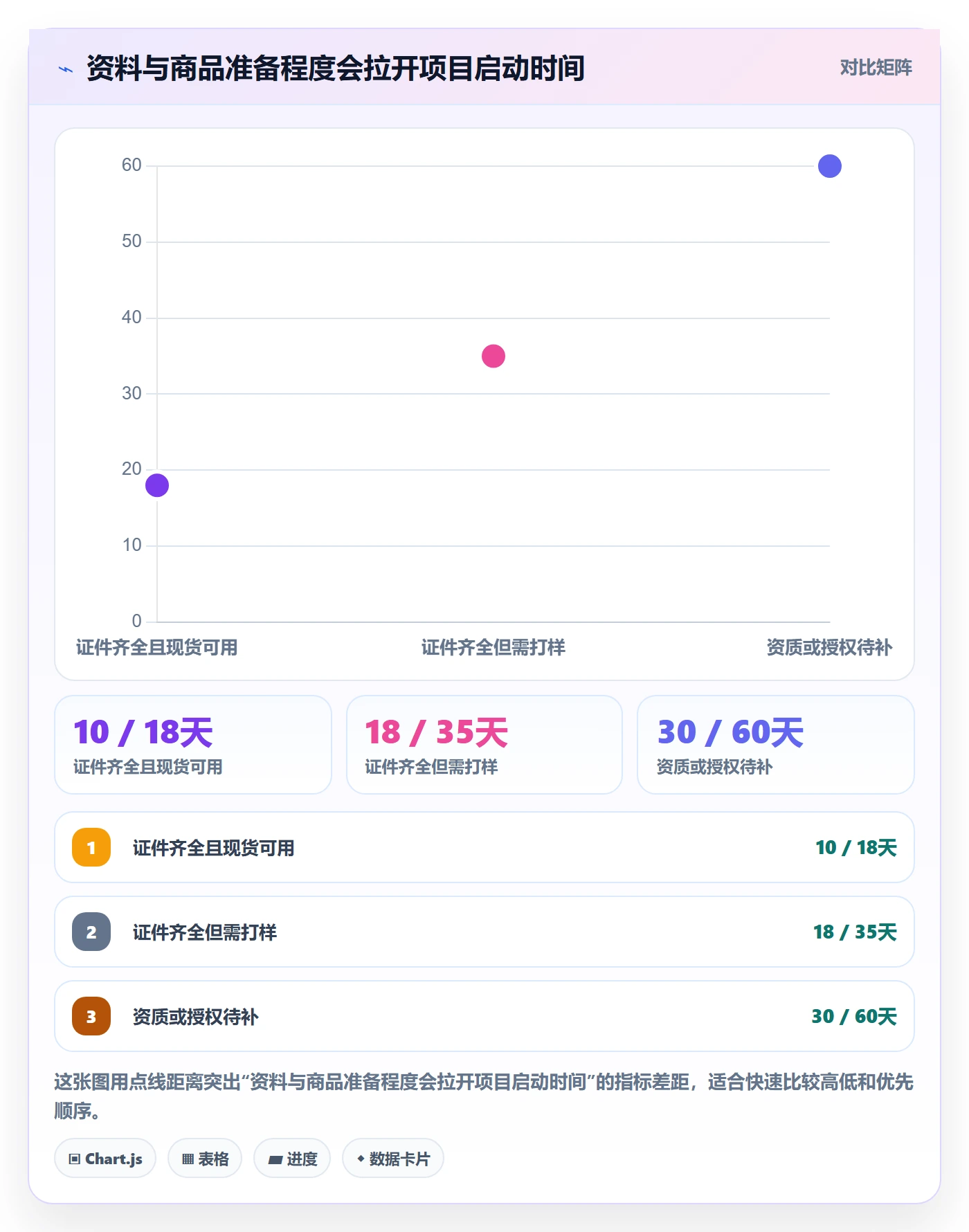The width and height of the screenshot is (969, 1232).
Task: Click the gray rank 2 badge
Action: [91, 932]
